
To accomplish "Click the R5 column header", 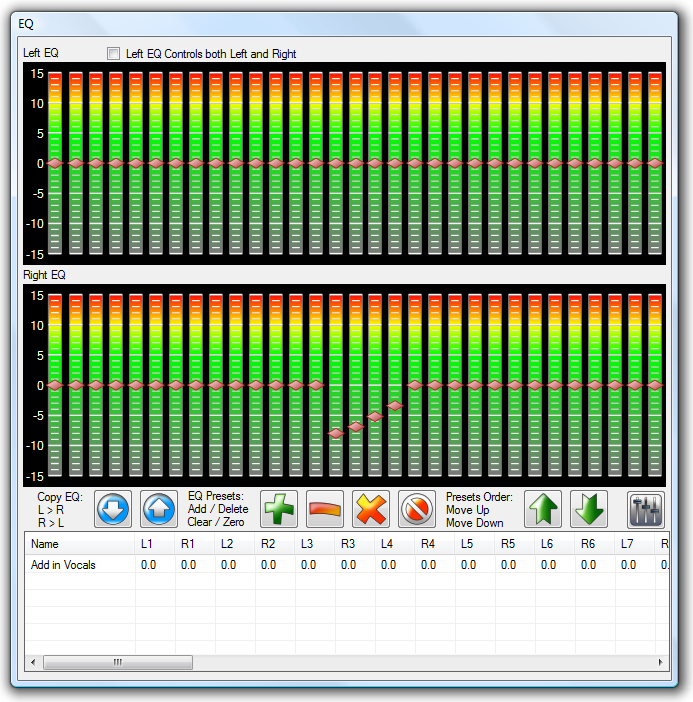I will [515, 544].
